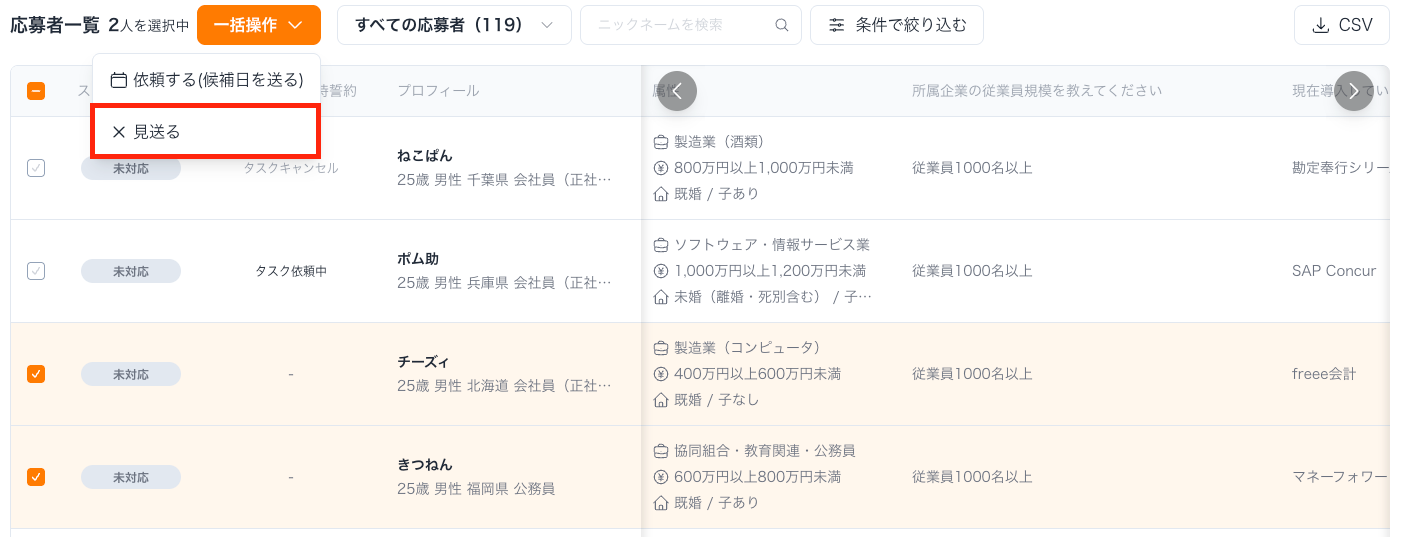The height and width of the screenshot is (537, 1407).
Task: Click the search magnifier icon
Action: tap(782, 25)
